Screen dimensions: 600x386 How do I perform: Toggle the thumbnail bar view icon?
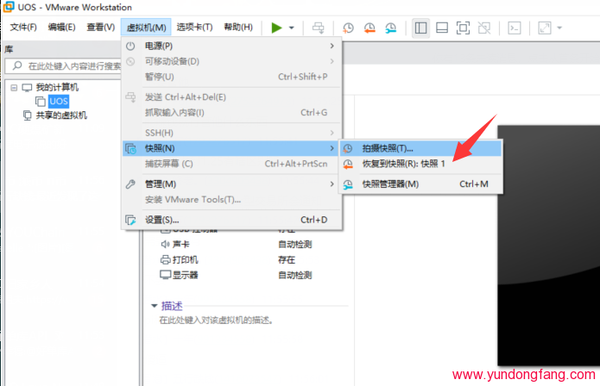tap(442, 28)
